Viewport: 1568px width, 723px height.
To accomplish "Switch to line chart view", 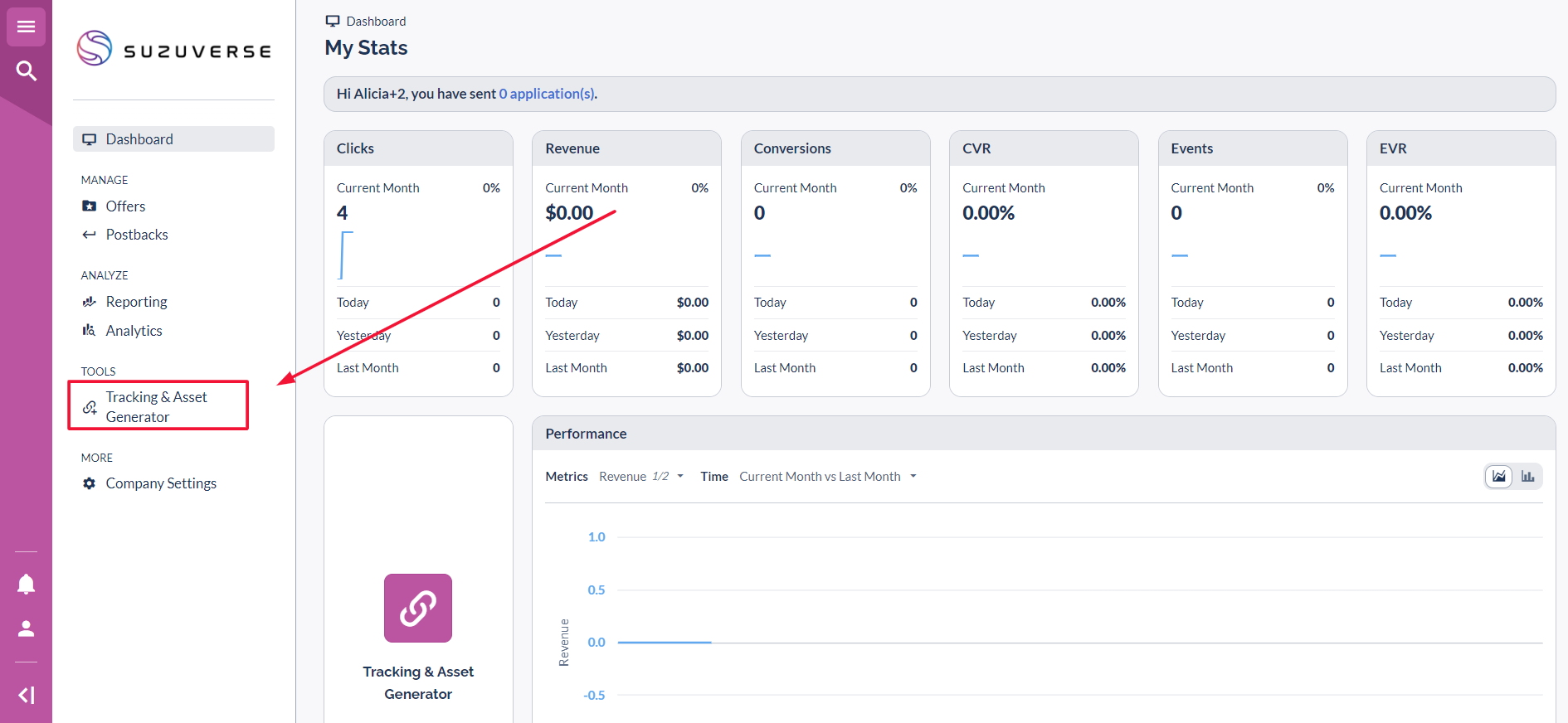I will [1498, 476].
